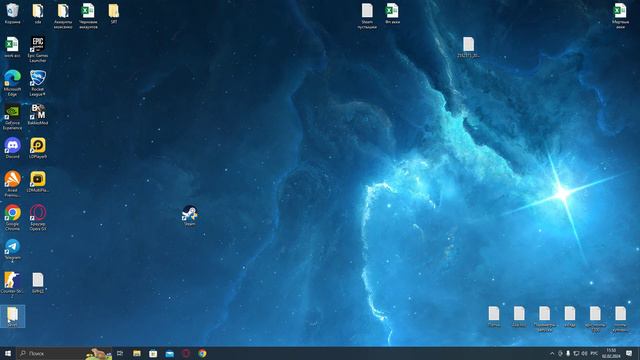Open the Recycle Bin (Корзина)
This screenshot has width=640, height=360.
click(12, 13)
